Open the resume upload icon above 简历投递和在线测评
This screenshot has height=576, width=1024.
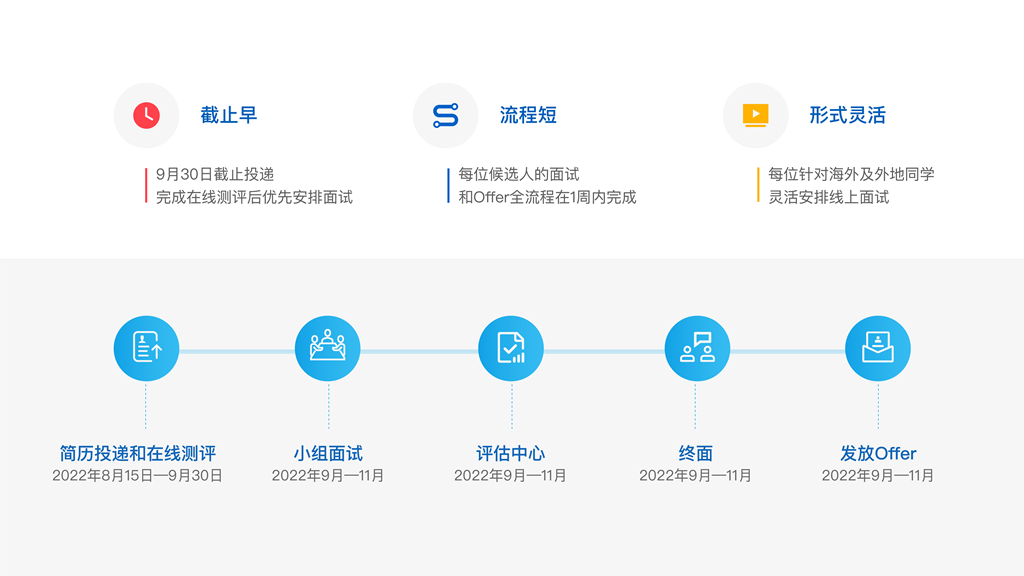[x=146, y=347]
